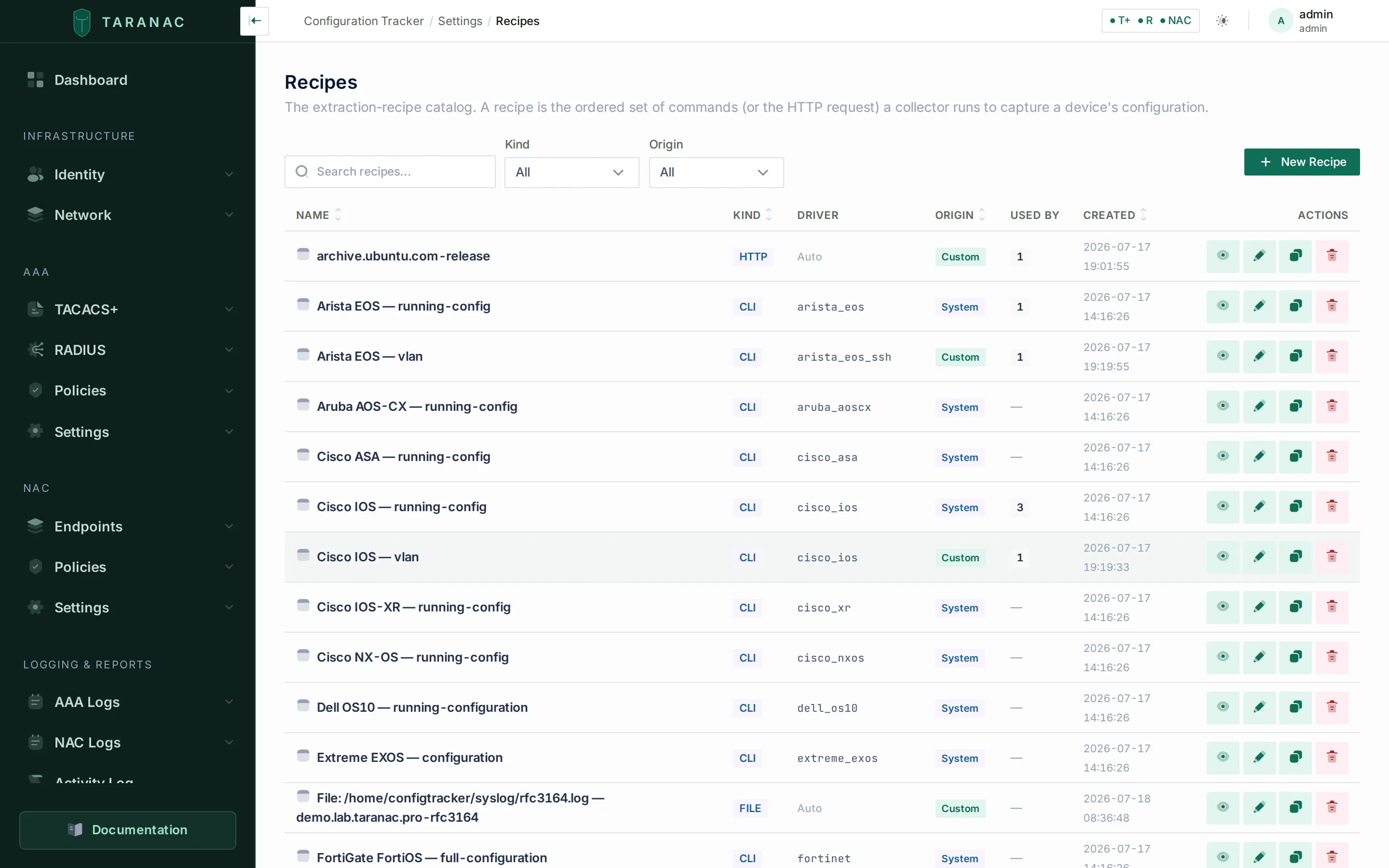Delete the Dell OS10 recipe
This screenshot has height=868, width=1389.
point(1332,707)
